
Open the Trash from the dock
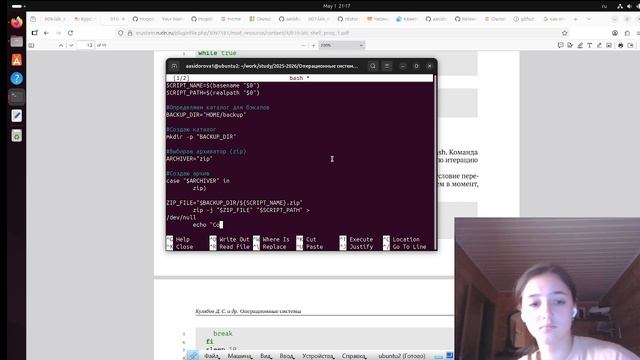point(17,136)
